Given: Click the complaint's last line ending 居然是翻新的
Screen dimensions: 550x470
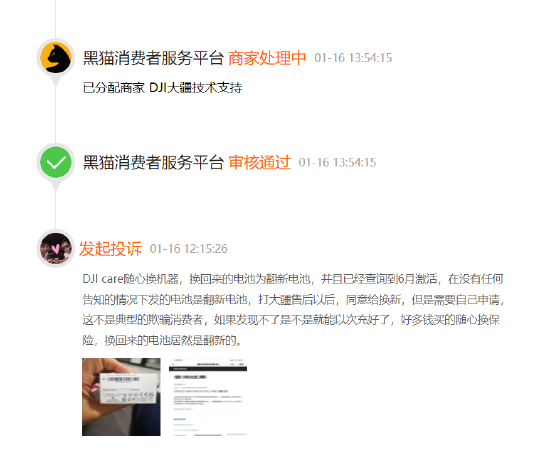Looking at the screenshot, I should point(162,340).
